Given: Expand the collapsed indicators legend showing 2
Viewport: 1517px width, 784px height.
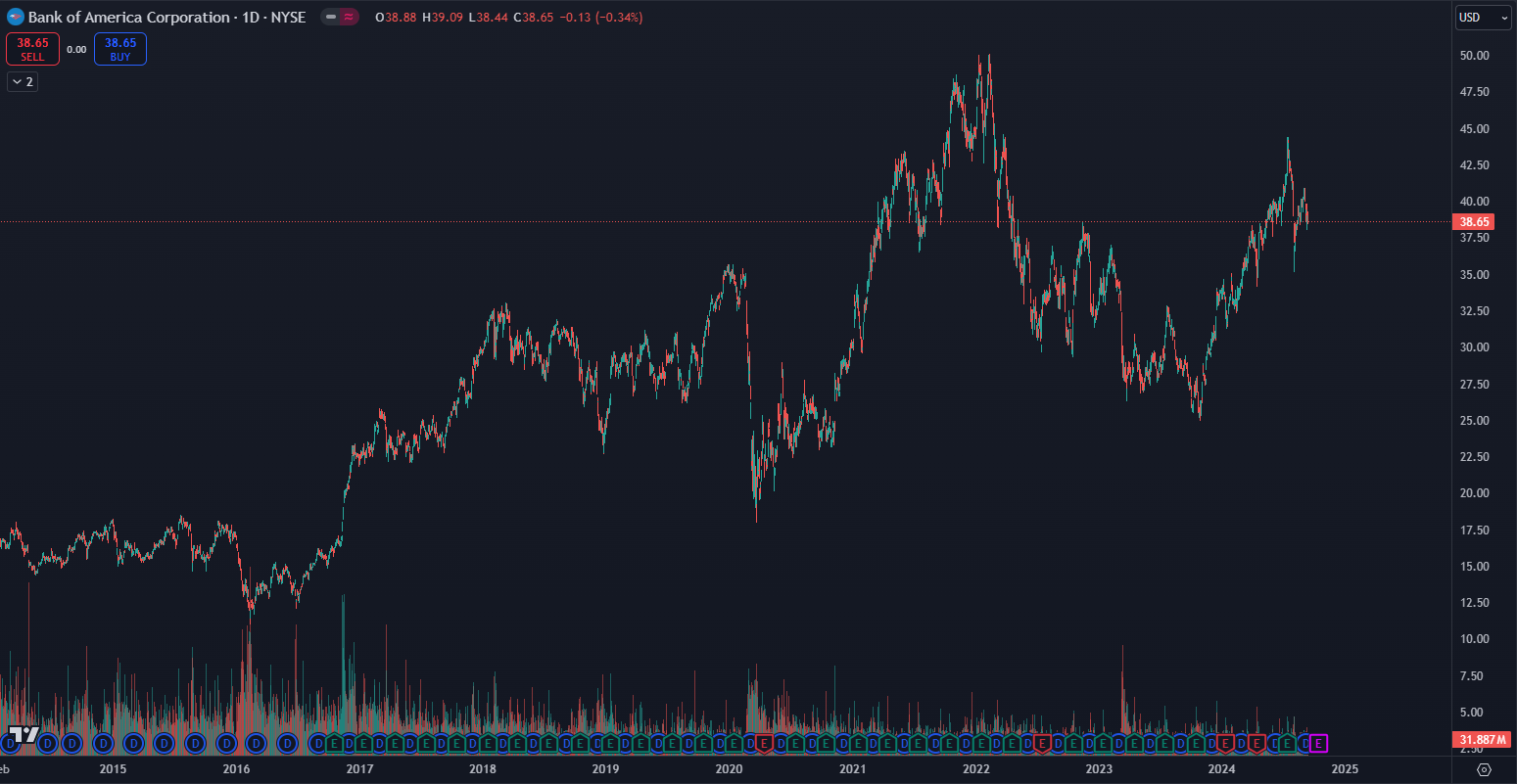Looking at the screenshot, I should [x=22, y=82].
